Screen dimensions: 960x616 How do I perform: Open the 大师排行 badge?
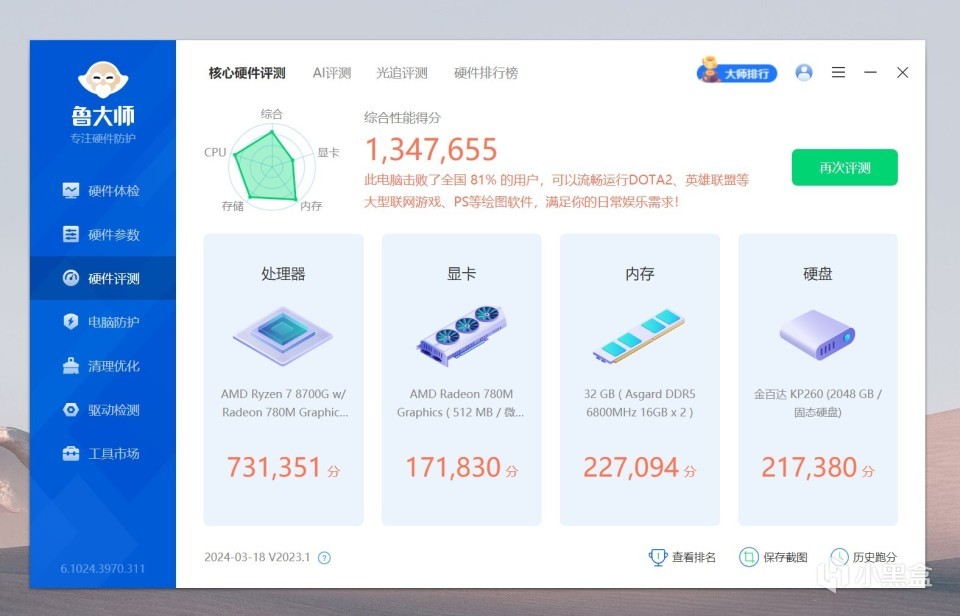tap(737, 72)
